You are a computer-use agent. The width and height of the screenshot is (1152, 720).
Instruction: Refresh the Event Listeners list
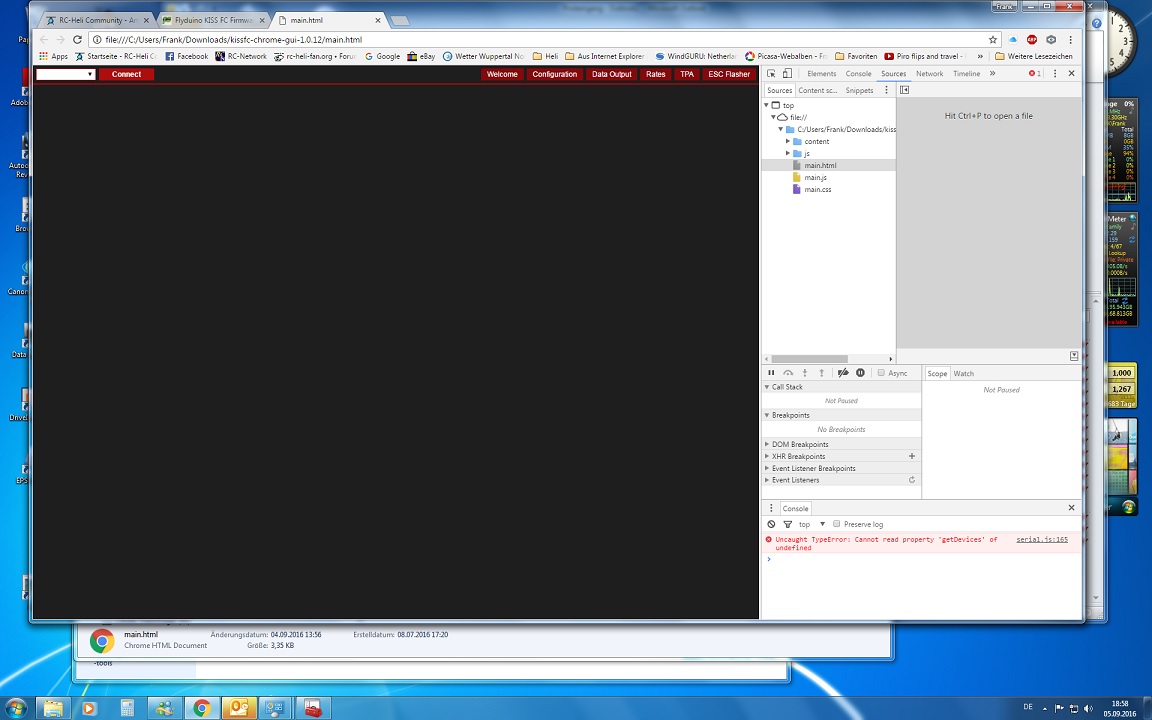(x=911, y=480)
